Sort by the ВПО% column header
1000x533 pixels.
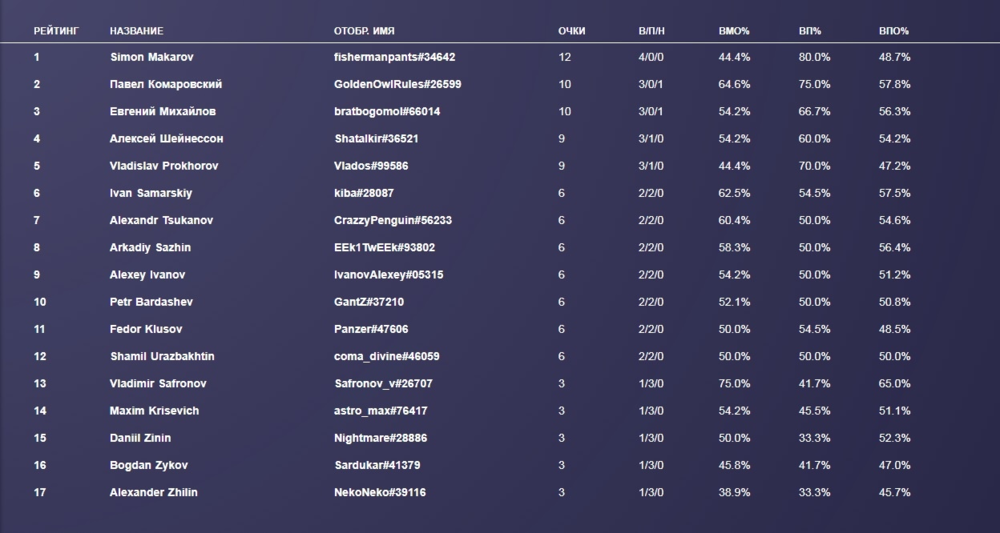pyautogui.click(x=893, y=31)
